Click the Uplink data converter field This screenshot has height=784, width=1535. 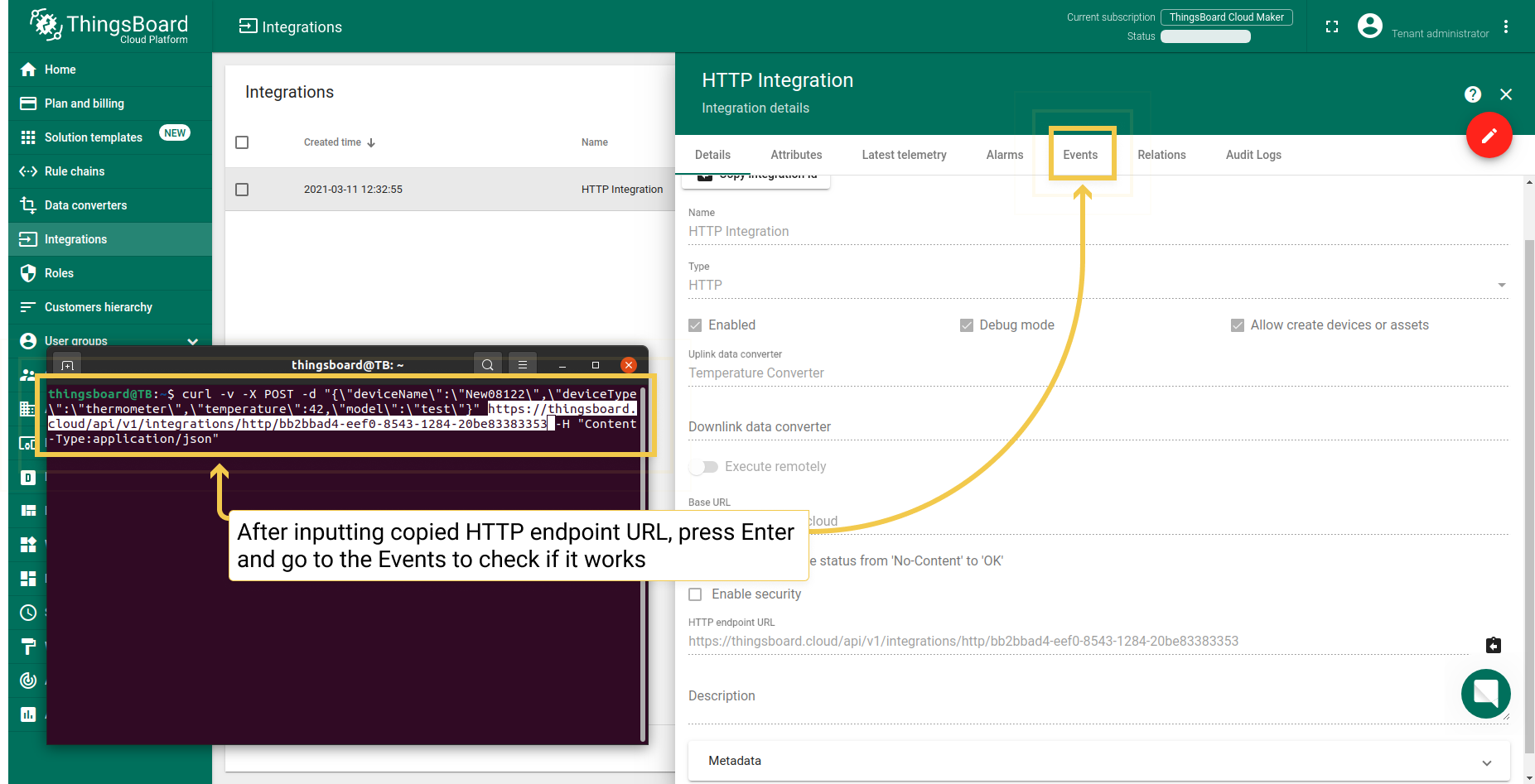coord(1098,373)
